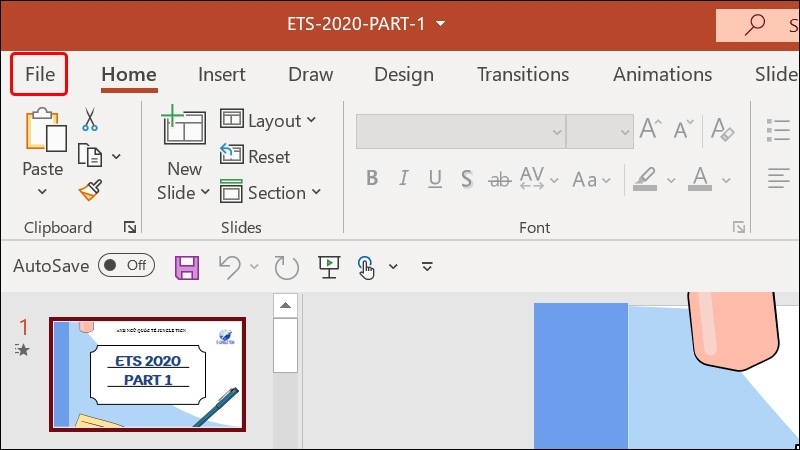
Task: Toggle the AutoSave switch
Action: (126, 265)
